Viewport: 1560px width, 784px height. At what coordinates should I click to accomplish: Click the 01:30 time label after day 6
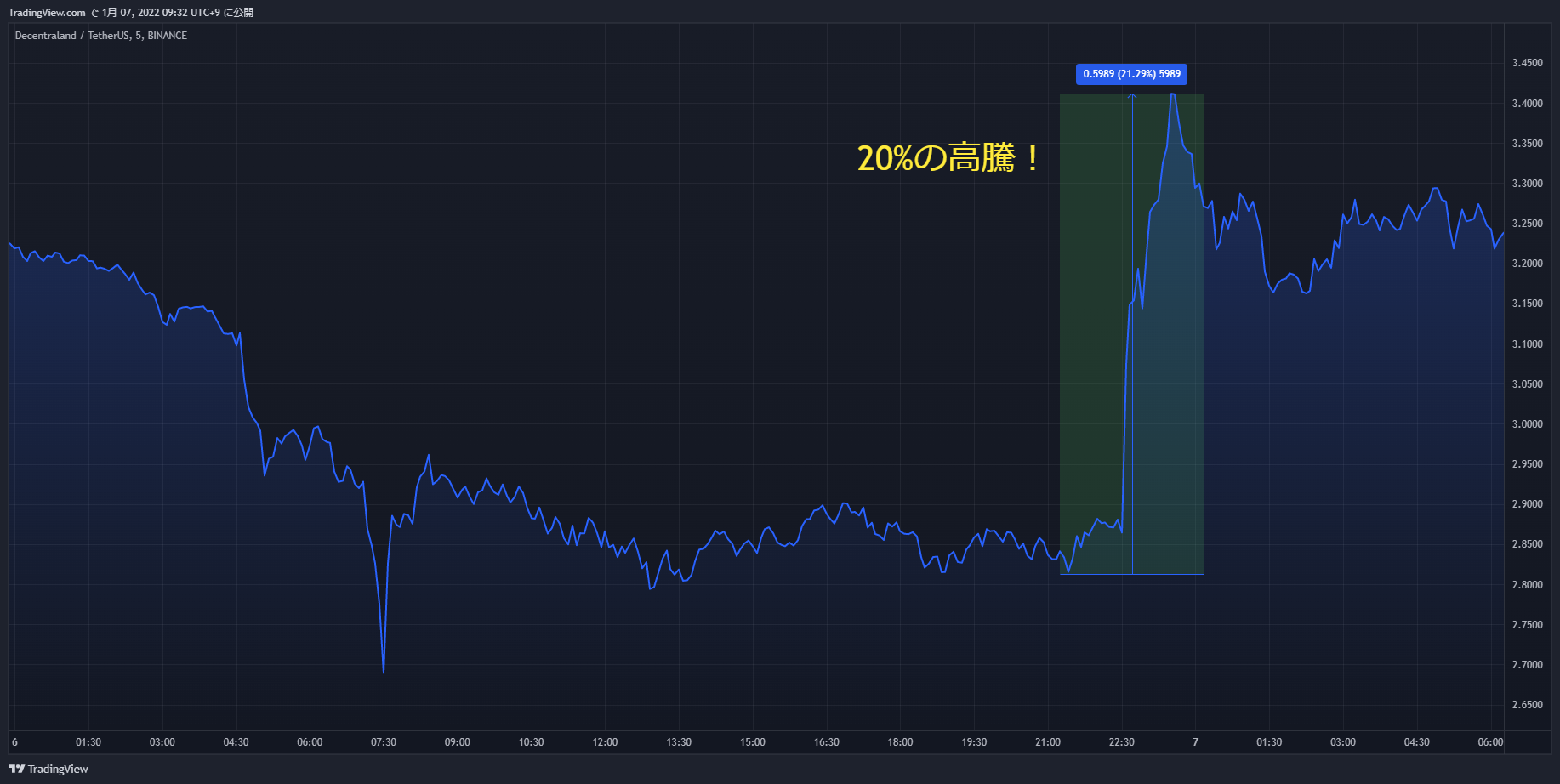[x=88, y=742]
